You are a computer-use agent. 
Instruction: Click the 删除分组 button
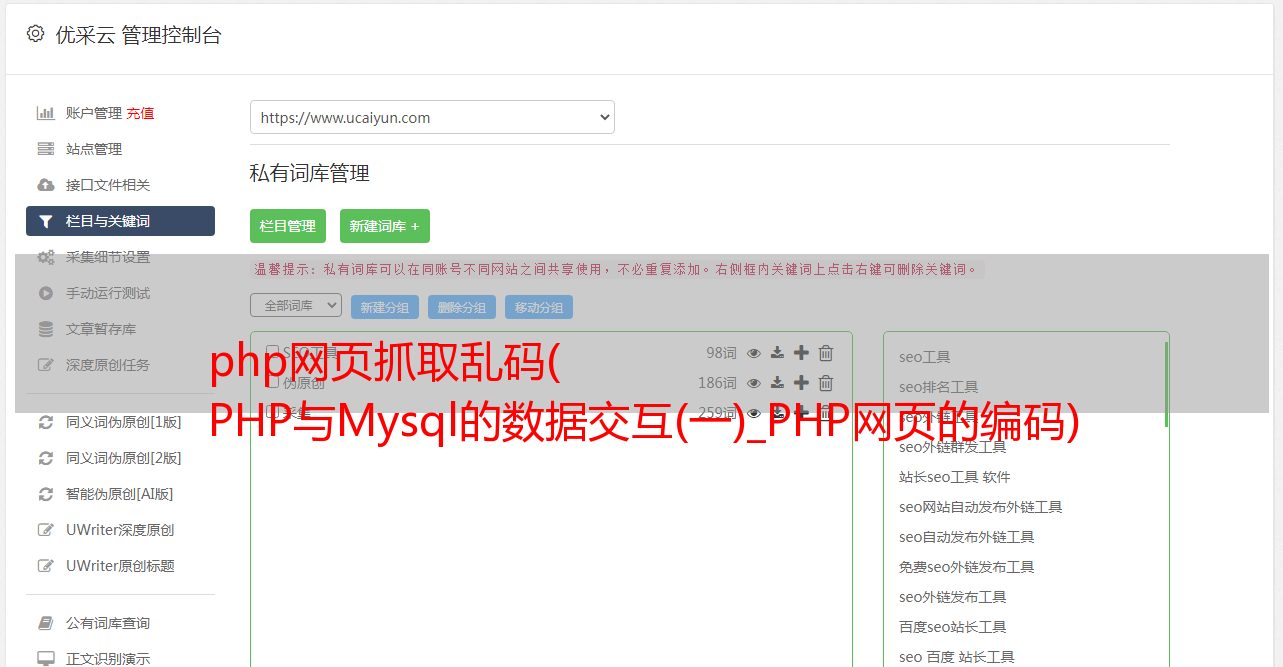[x=462, y=307]
